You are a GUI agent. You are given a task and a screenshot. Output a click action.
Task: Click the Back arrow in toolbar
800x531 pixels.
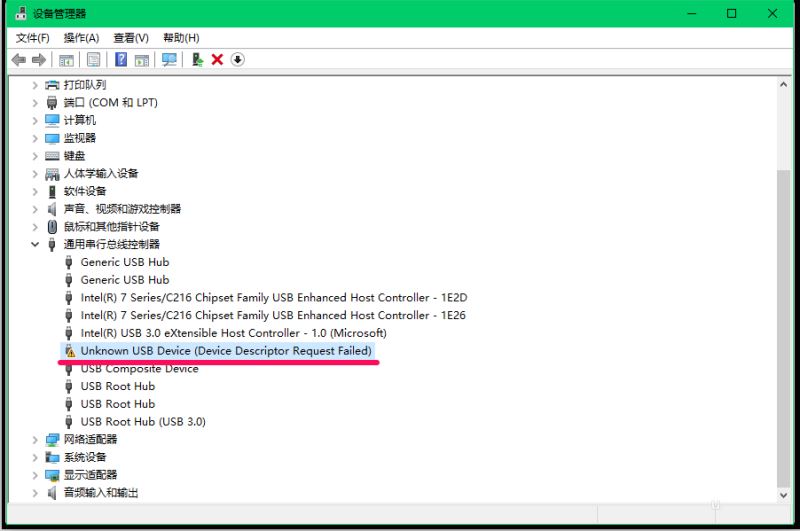pyautogui.click(x=18, y=60)
